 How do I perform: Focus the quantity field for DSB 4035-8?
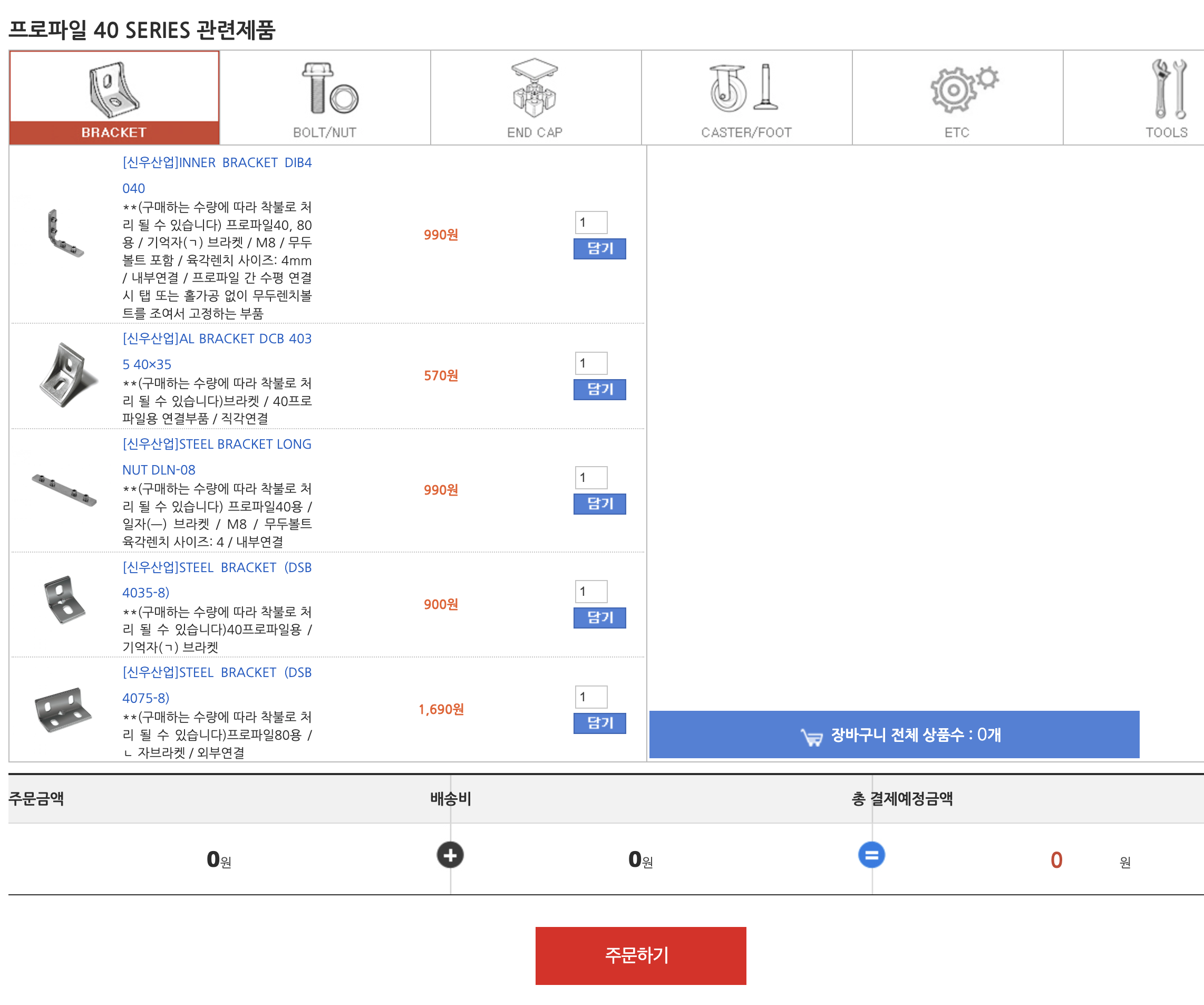tap(590, 592)
